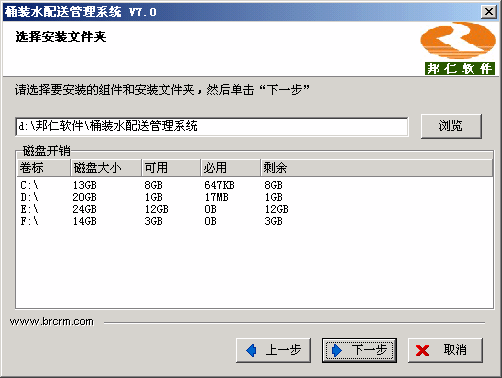Click the 14GB disk size value
The image size is (502, 378).
pyautogui.click(x=85, y=221)
